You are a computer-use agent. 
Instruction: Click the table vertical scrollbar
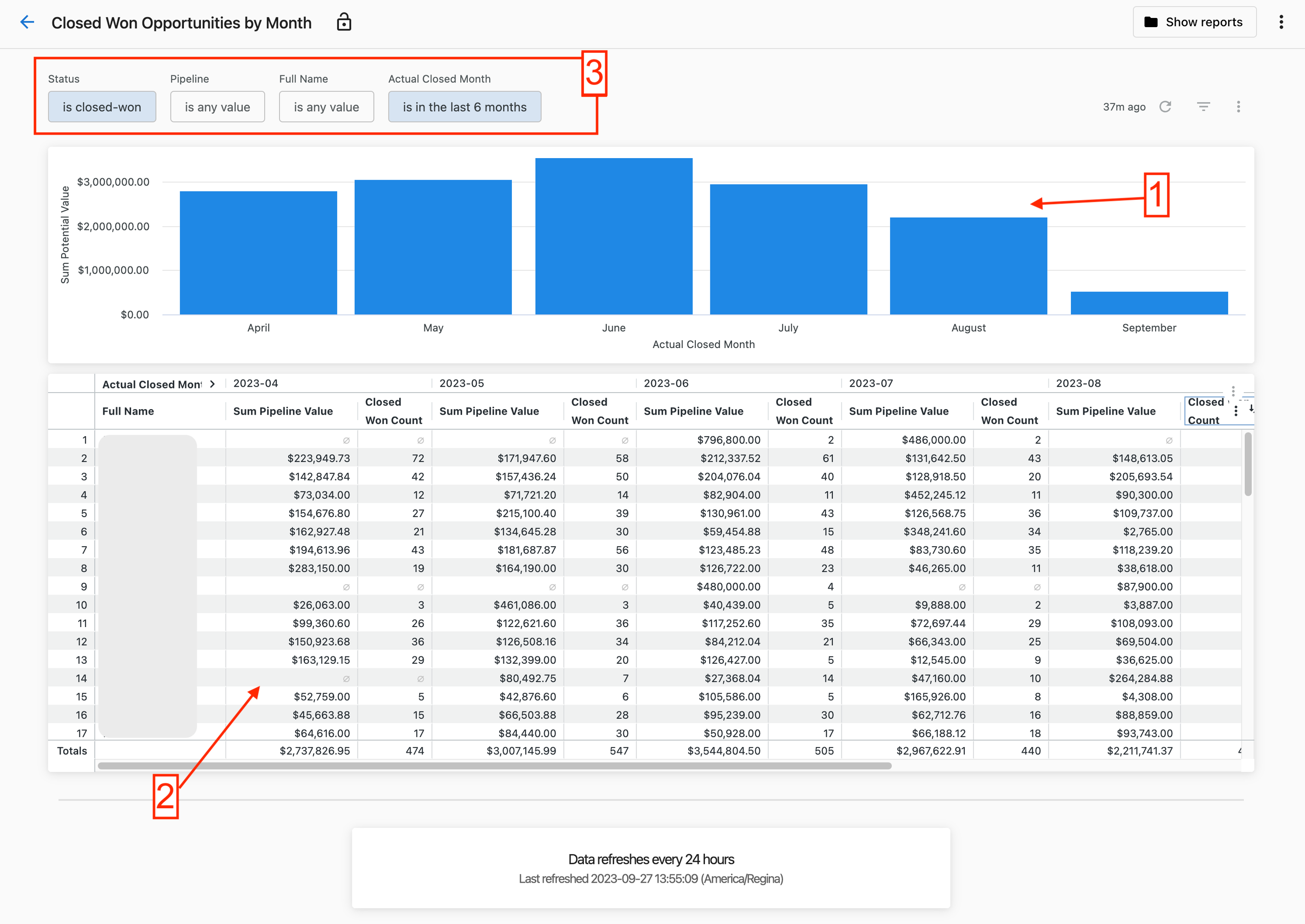click(1248, 464)
